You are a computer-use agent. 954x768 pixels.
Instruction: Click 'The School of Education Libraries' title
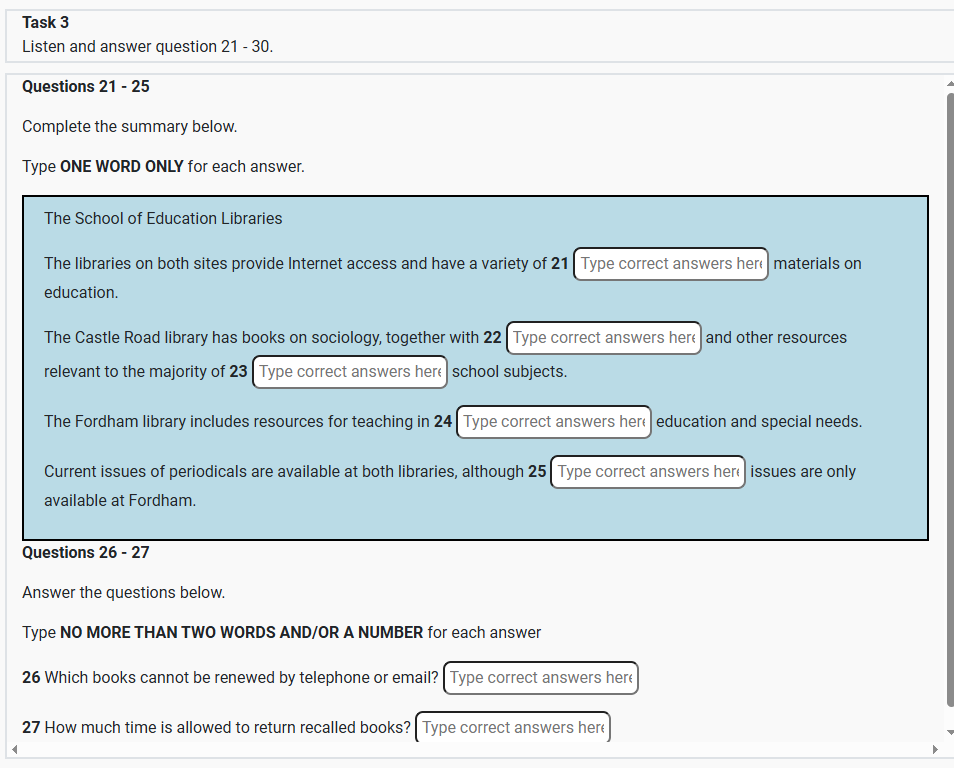[163, 219]
